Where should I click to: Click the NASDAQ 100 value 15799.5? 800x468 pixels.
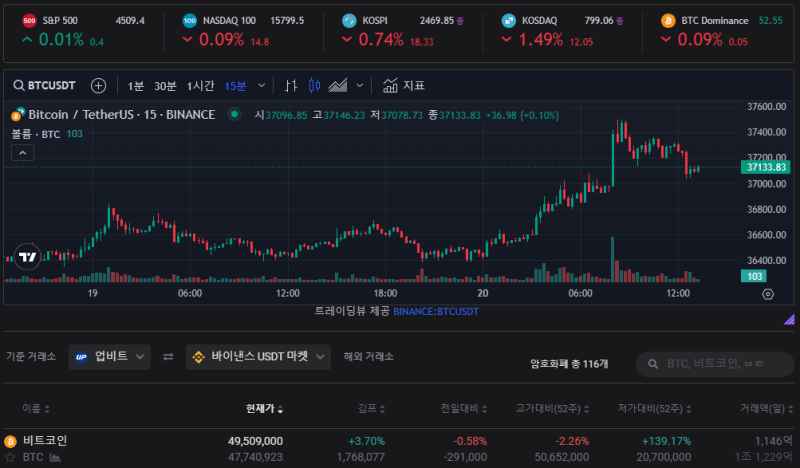(287, 21)
